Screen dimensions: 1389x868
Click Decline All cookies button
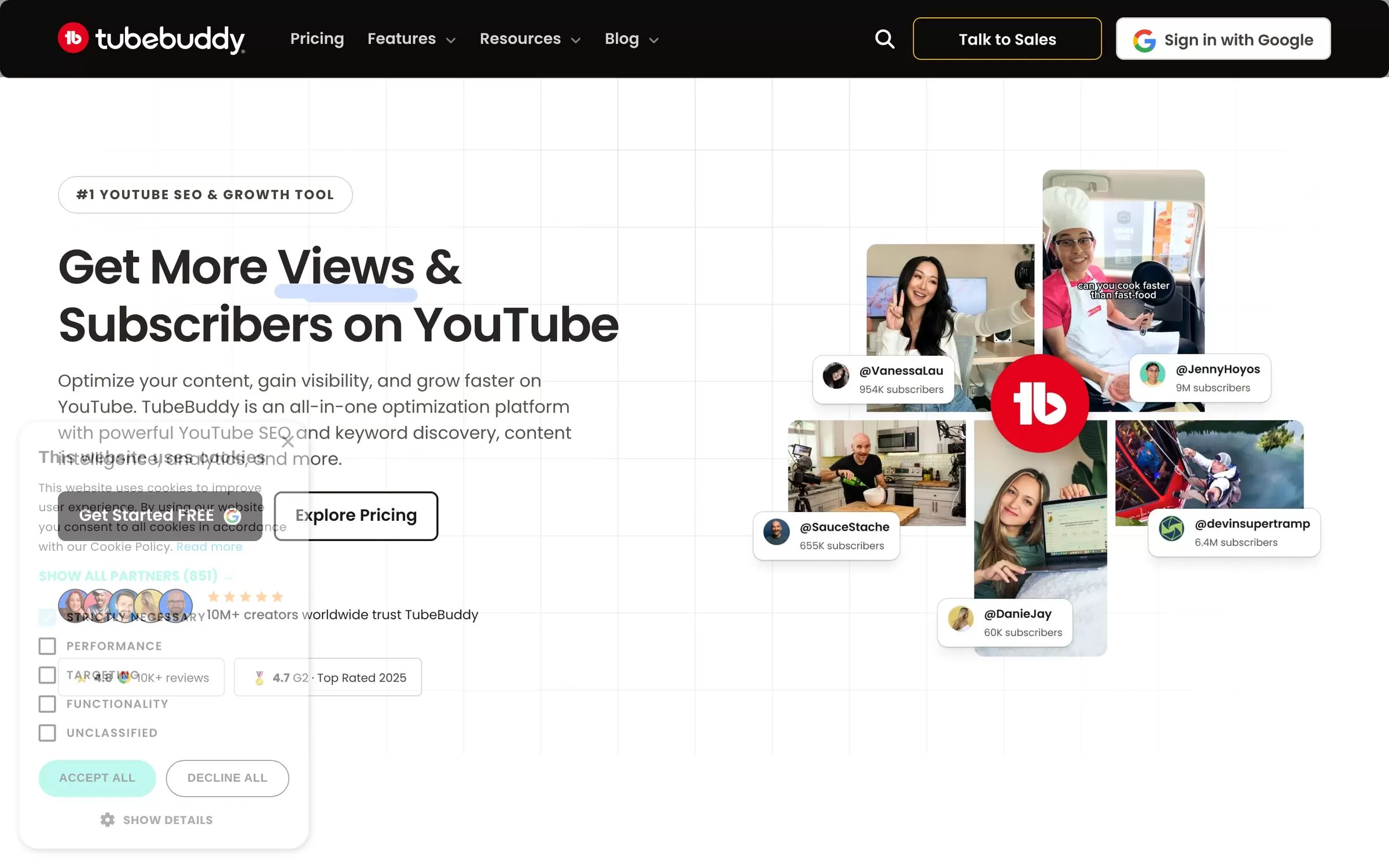(227, 778)
